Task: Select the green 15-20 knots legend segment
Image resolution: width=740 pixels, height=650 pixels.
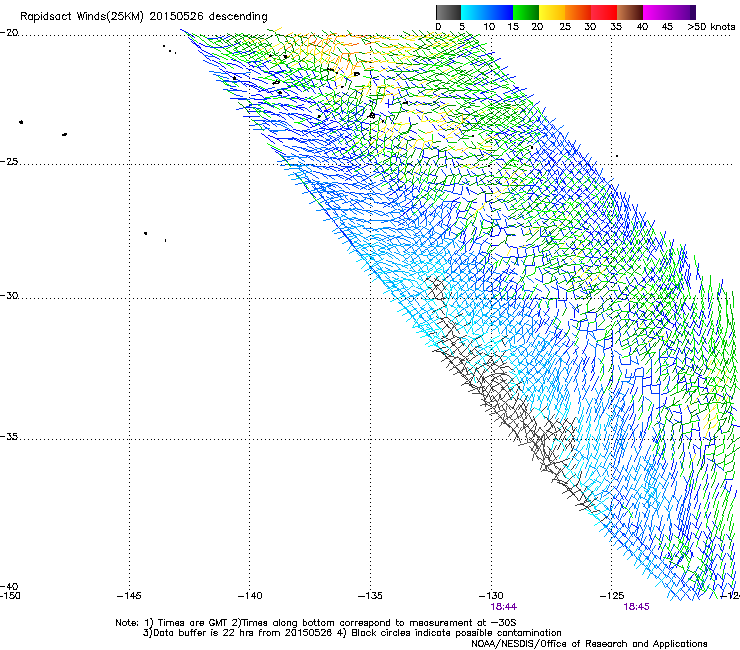Action: (526, 12)
